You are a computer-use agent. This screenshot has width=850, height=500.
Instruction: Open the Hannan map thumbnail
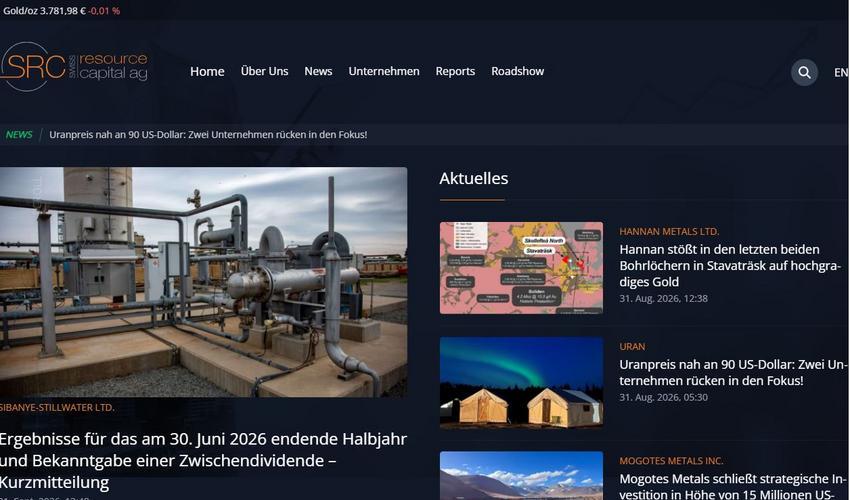click(x=521, y=268)
